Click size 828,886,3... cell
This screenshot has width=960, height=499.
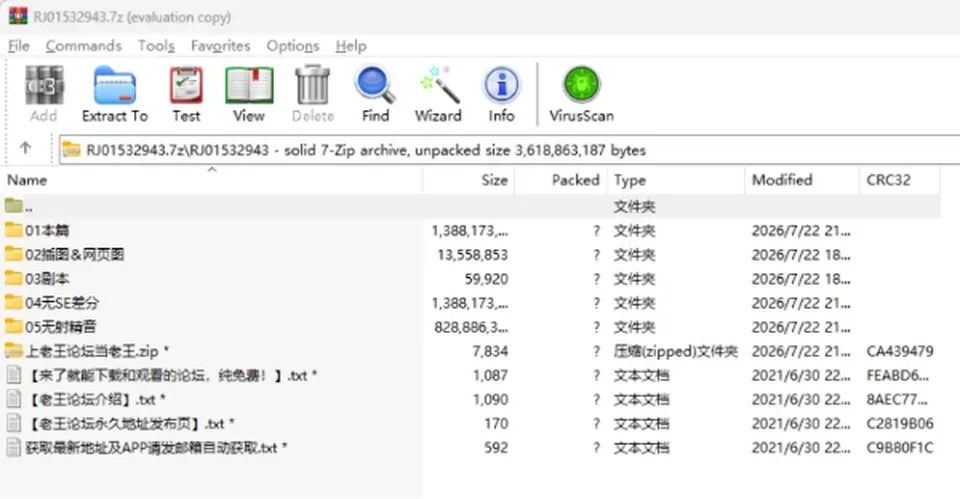point(471,327)
